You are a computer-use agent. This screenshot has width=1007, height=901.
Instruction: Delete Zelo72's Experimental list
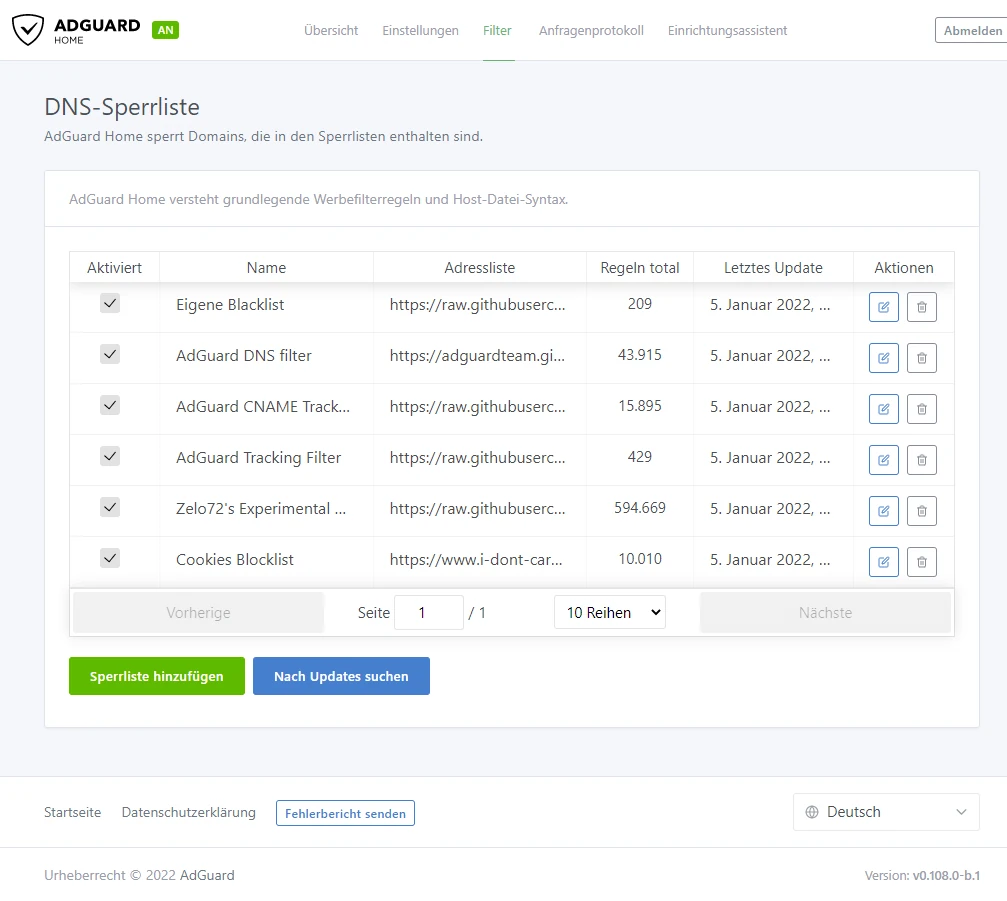tap(922, 511)
